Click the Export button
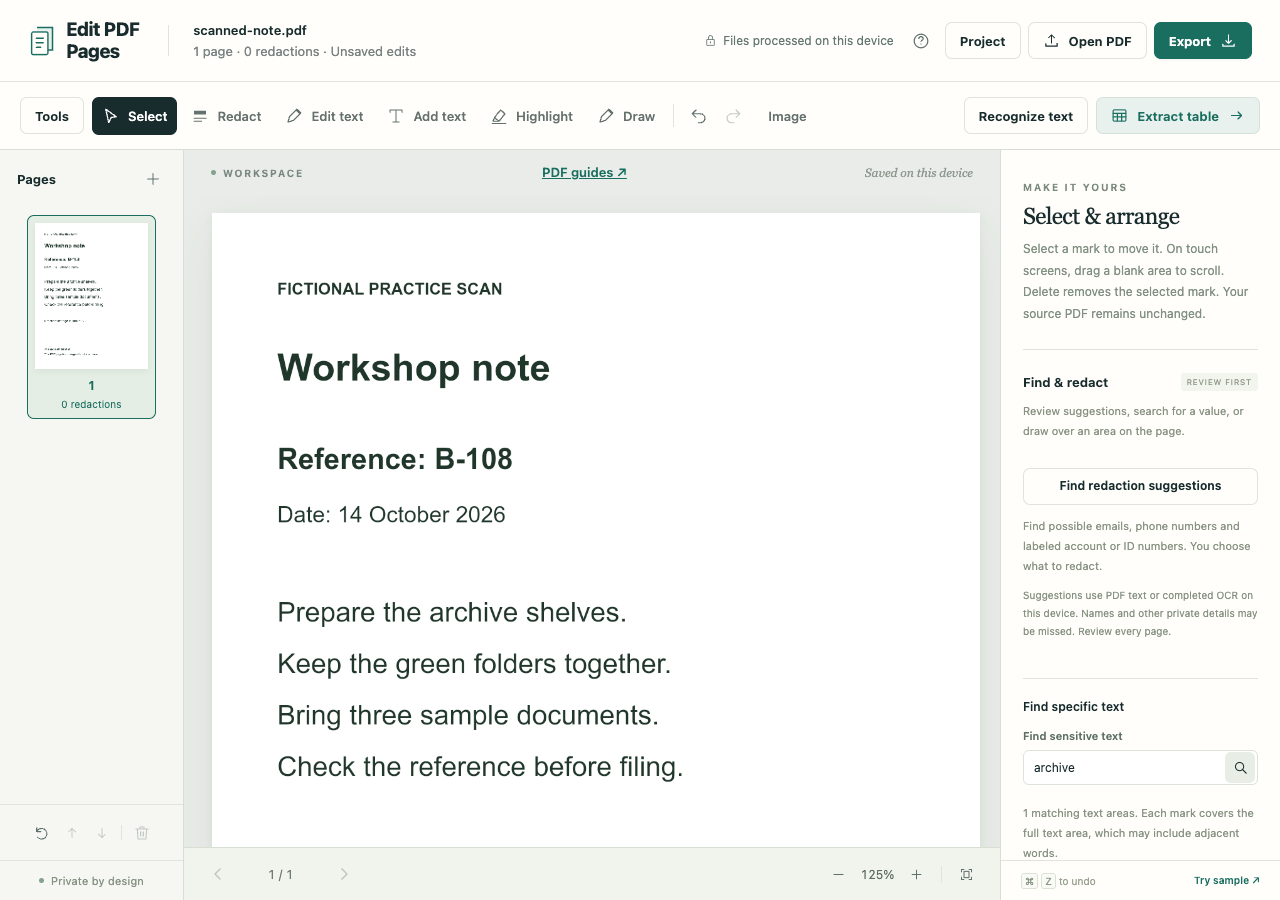 [1203, 41]
